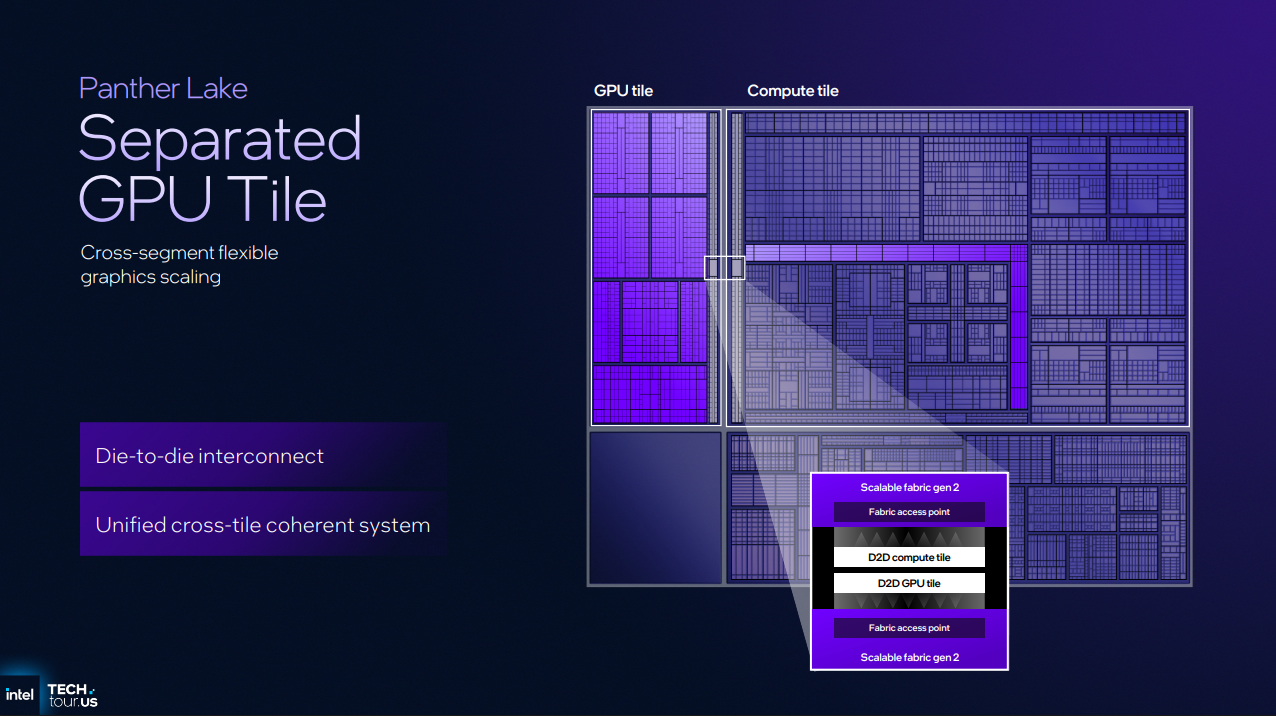Click Fabric access point above D2D compute tile
The image size is (1276, 716).
pos(909,512)
